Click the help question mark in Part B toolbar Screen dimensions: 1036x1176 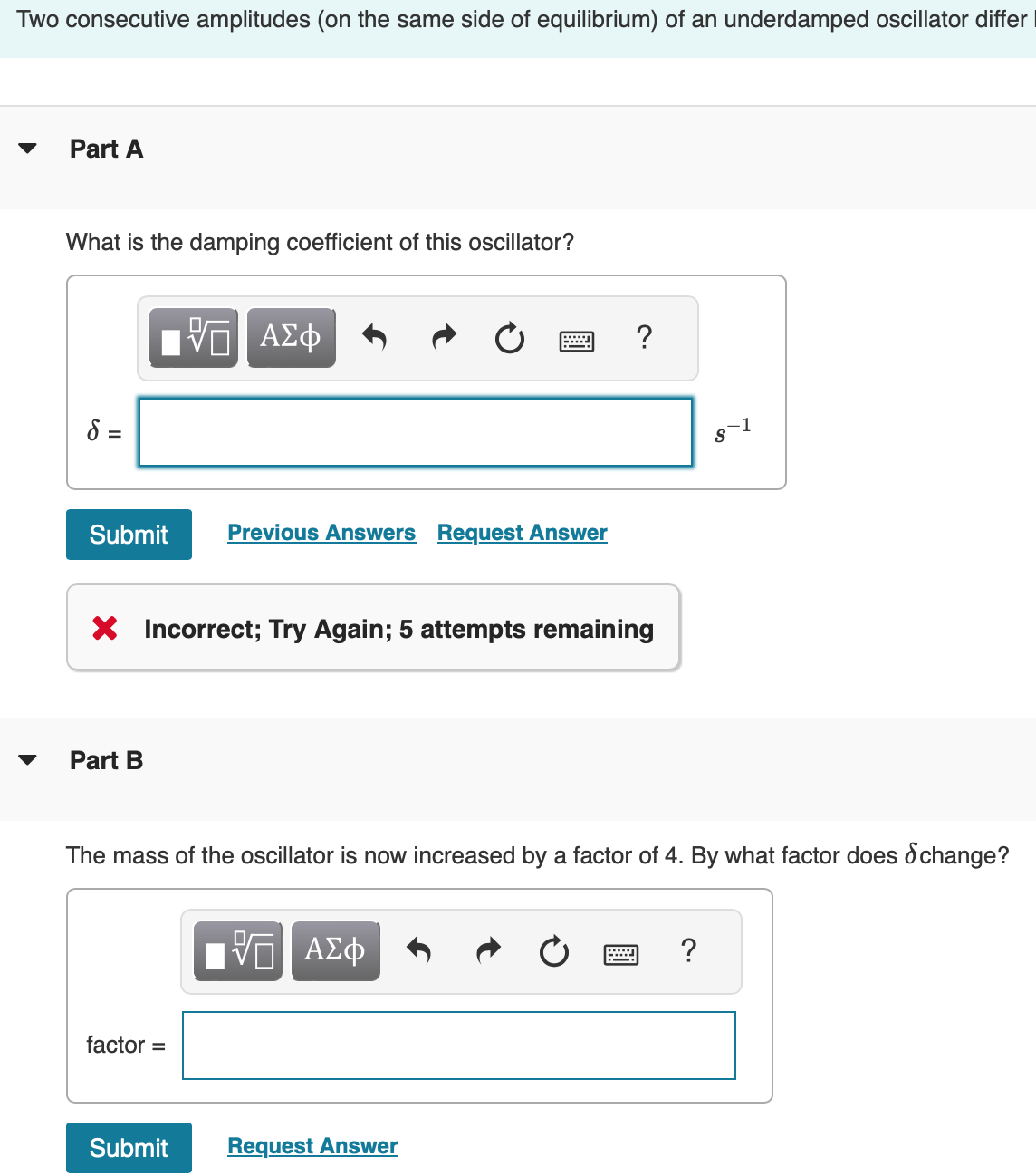click(688, 951)
